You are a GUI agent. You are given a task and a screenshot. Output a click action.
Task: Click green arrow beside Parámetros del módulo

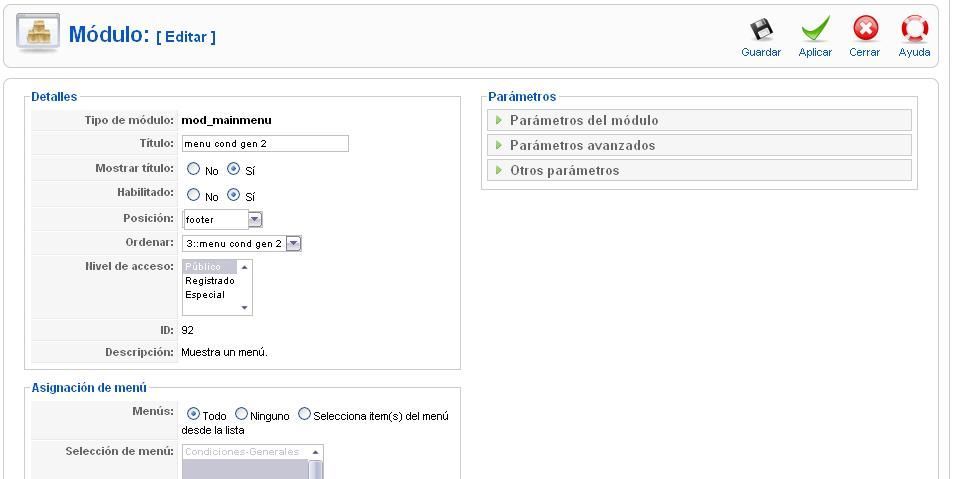(x=499, y=120)
